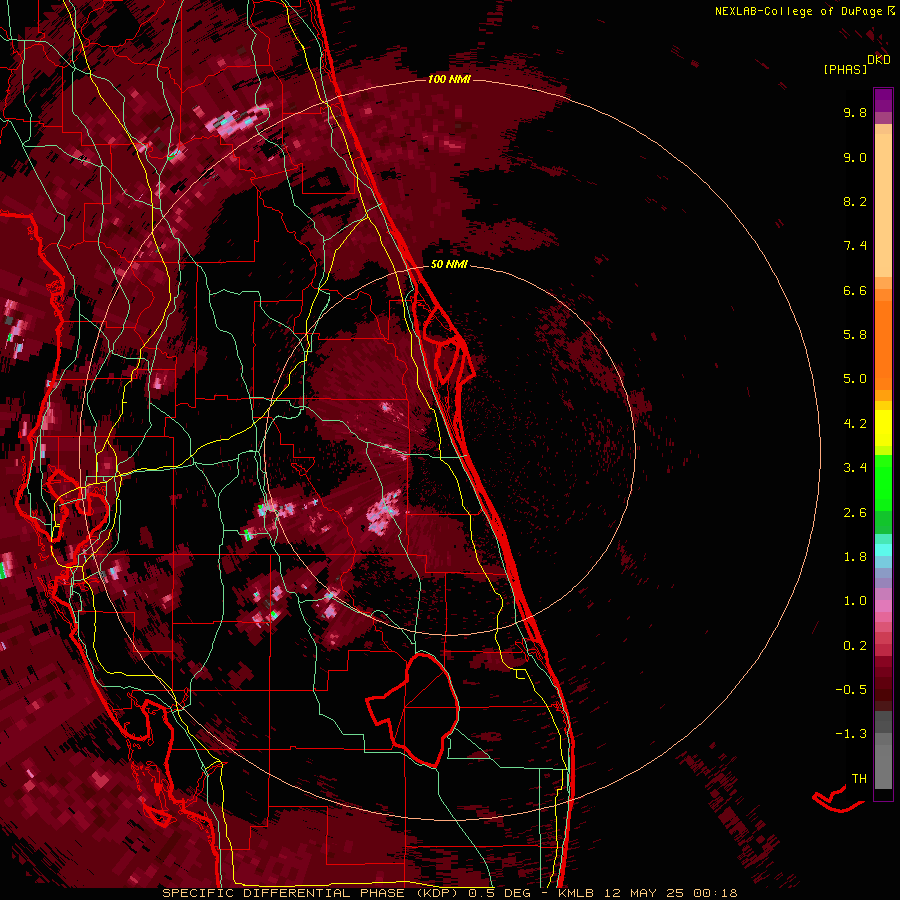Image resolution: width=900 pixels, height=900 pixels.
Task: Select the 8.2 scale value
Action: (855, 201)
